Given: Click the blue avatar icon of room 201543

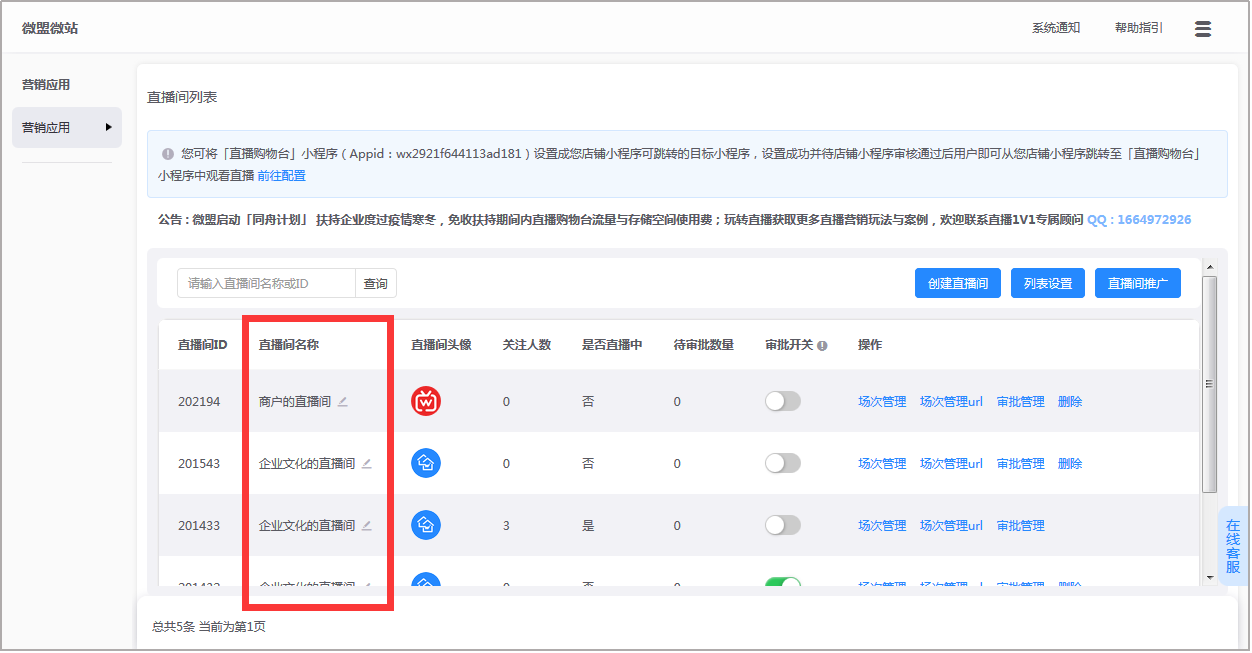Looking at the screenshot, I should [x=426, y=463].
